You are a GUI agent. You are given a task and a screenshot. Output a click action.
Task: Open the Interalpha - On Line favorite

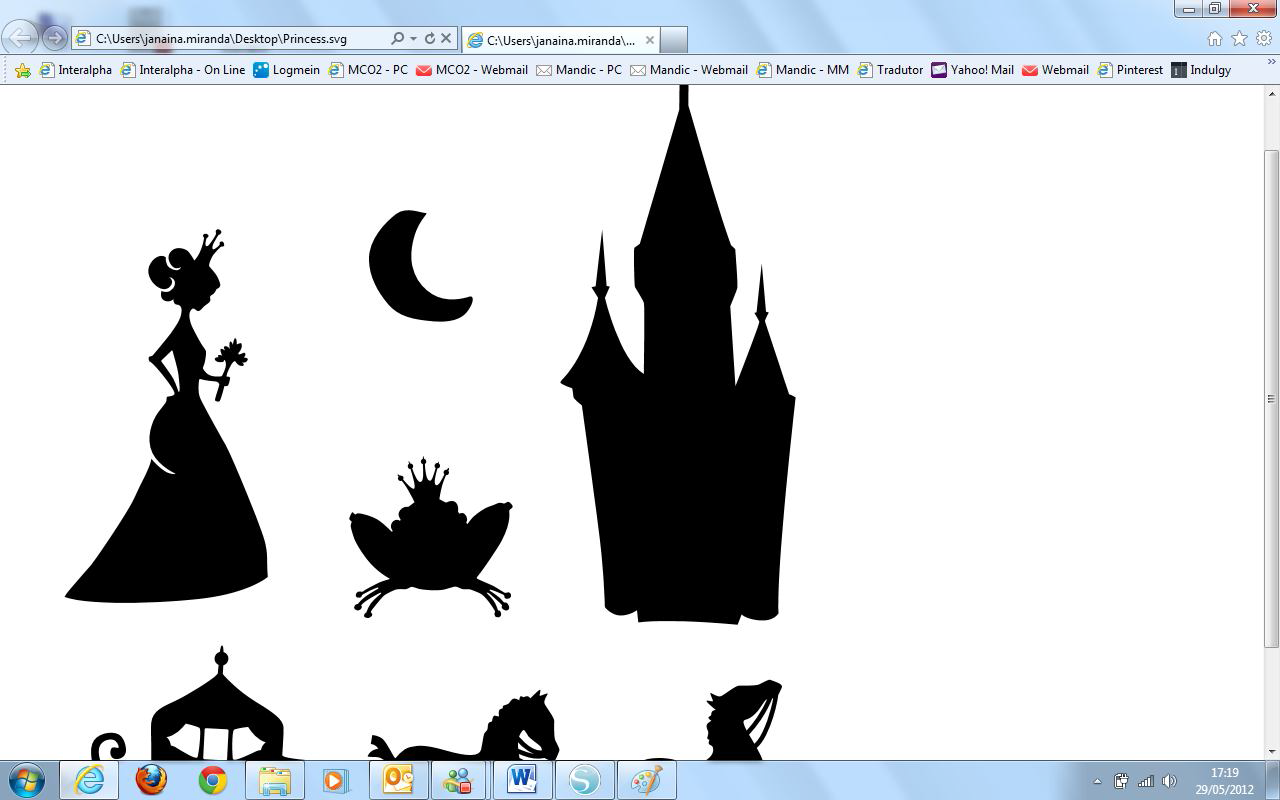coord(182,70)
